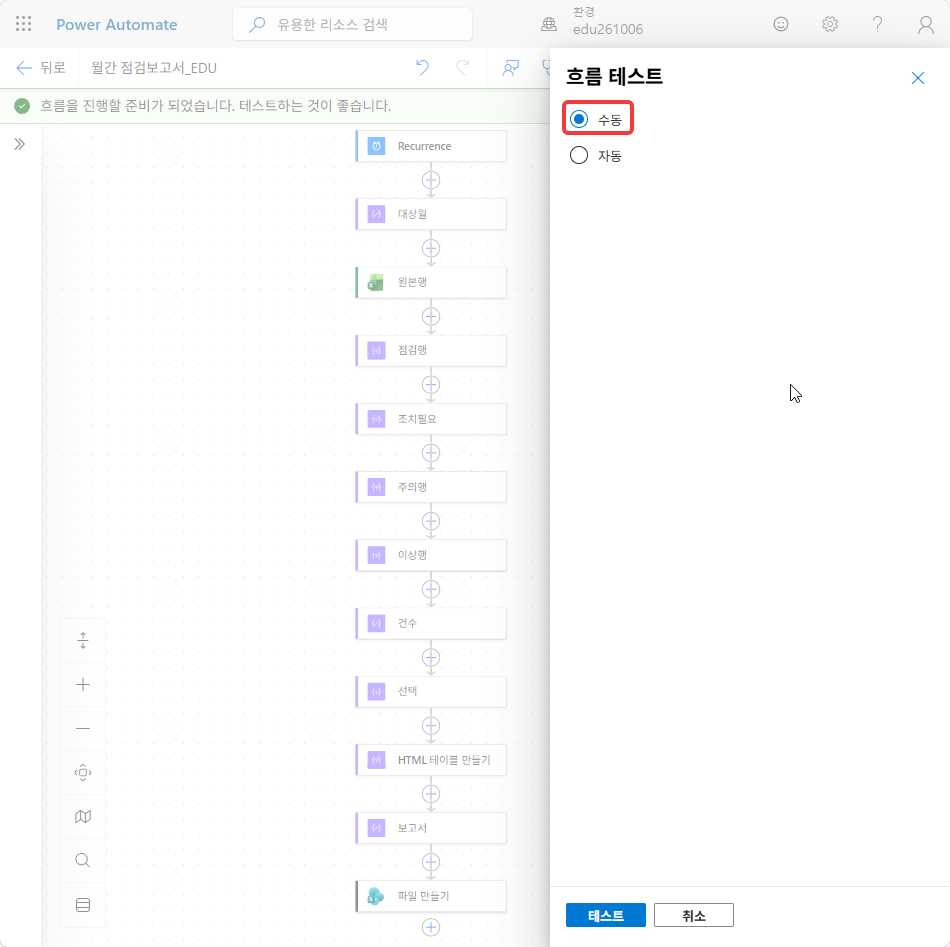Close the 흐름 테스트 panel
This screenshot has width=950, height=947.
pyautogui.click(x=918, y=78)
